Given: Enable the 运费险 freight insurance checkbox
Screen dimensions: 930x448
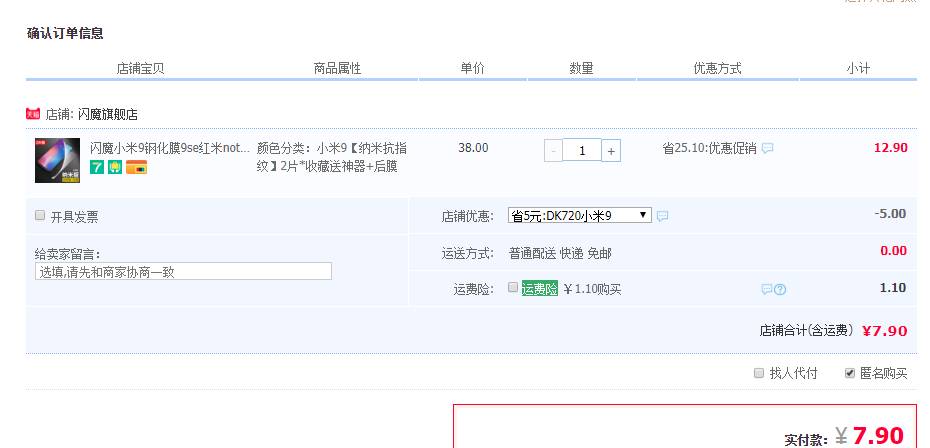Looking at the screenshot, I should coord(513,288).
